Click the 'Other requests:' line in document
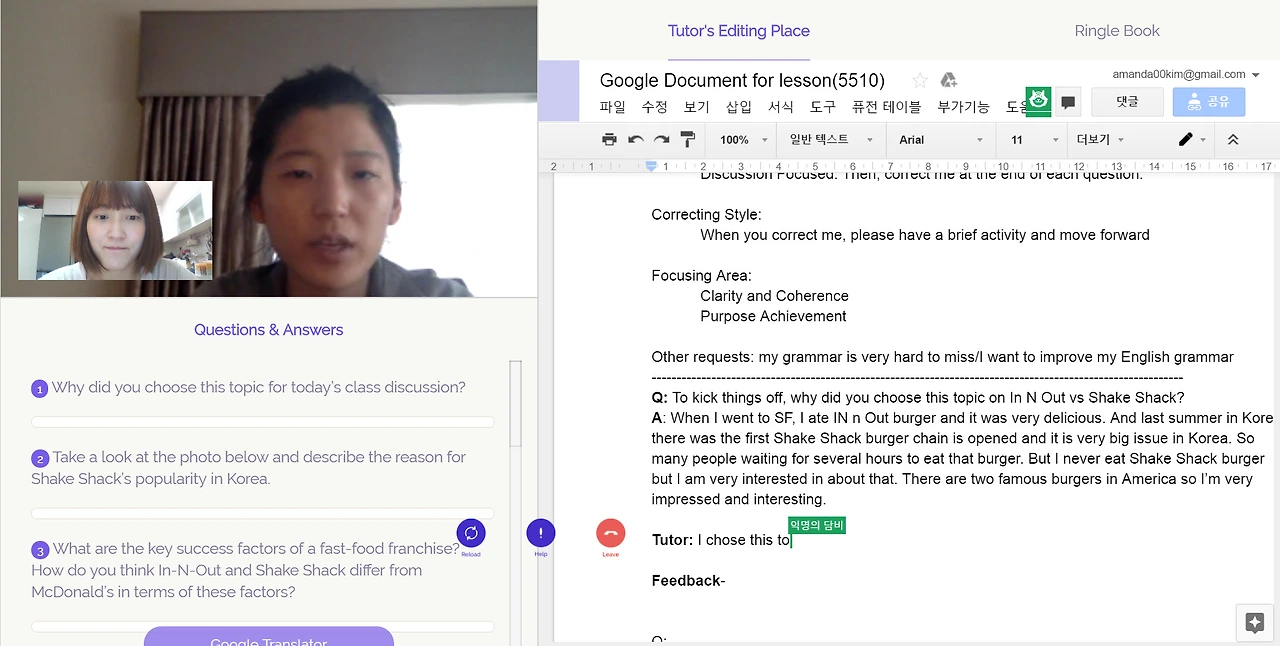 click(x=943, y=357)
